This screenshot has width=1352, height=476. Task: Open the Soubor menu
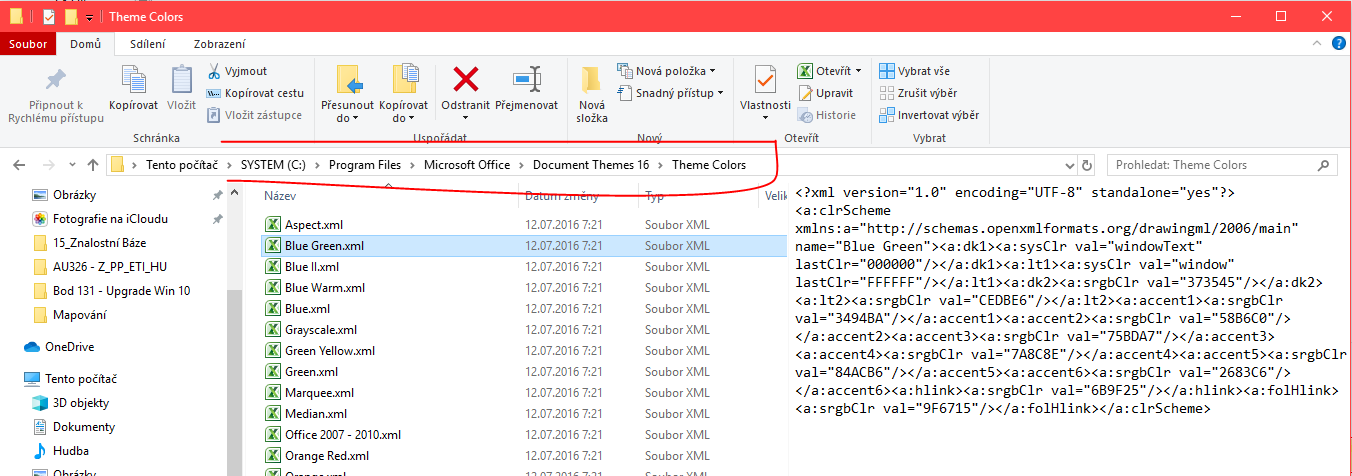[28, 44]
